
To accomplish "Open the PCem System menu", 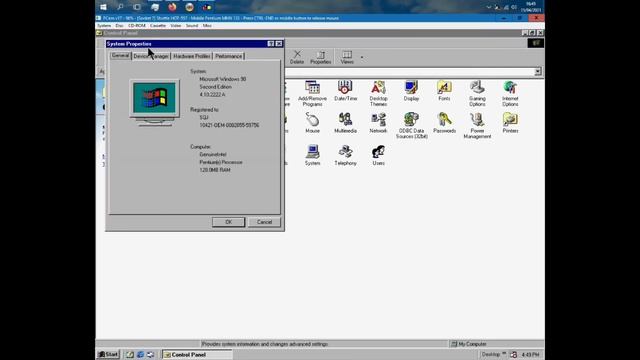I will (104, 25).
